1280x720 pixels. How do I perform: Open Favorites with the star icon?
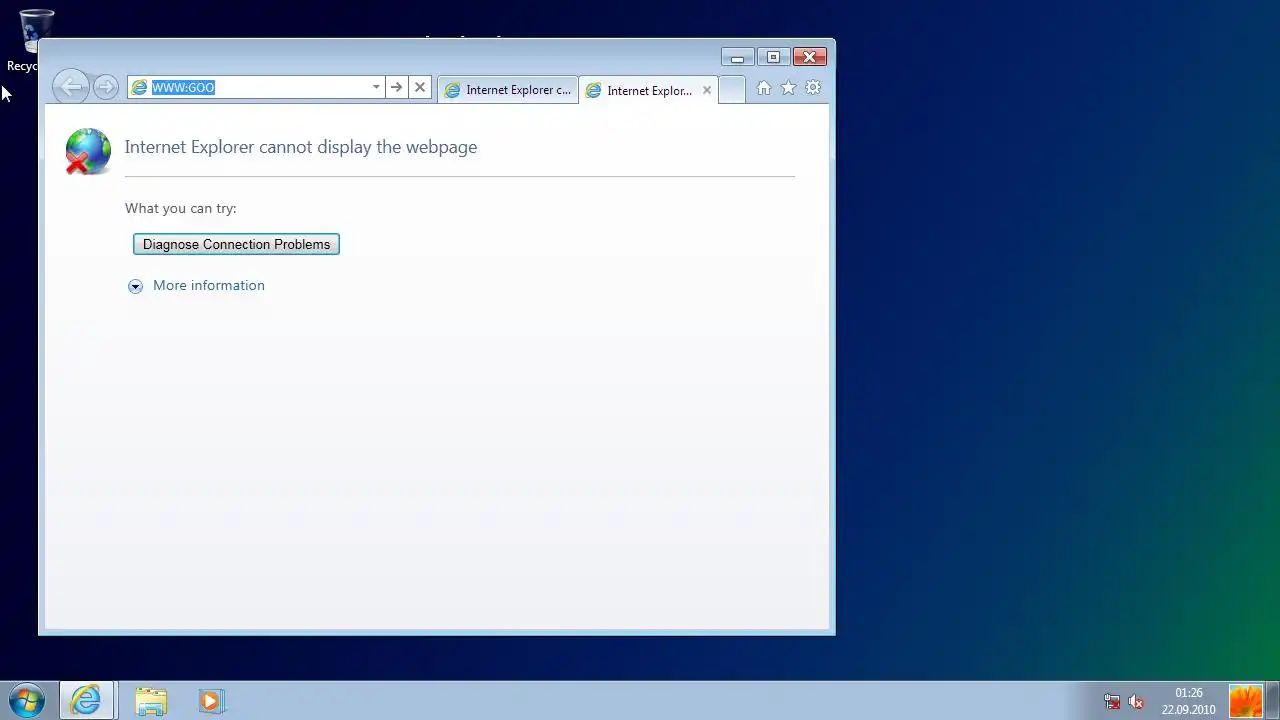click(788, 88)
